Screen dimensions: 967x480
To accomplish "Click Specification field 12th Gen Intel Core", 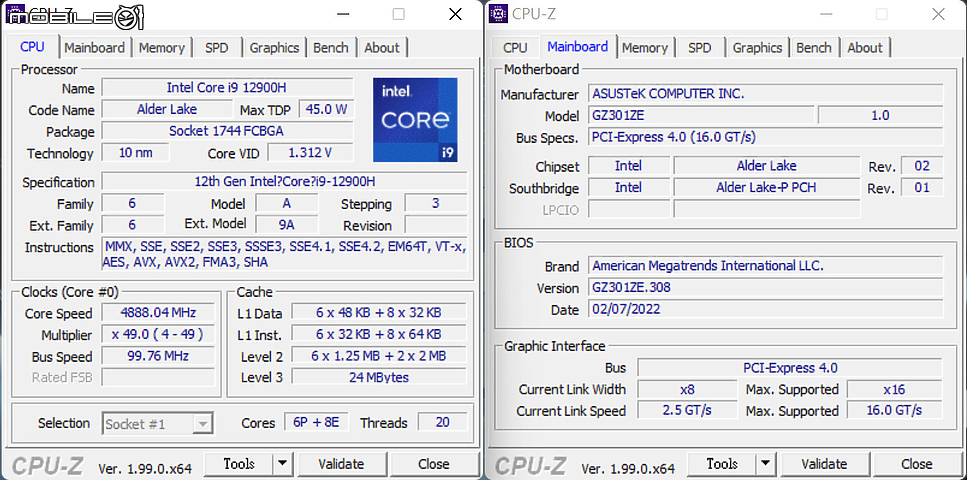I will click(x=285, y=181).
